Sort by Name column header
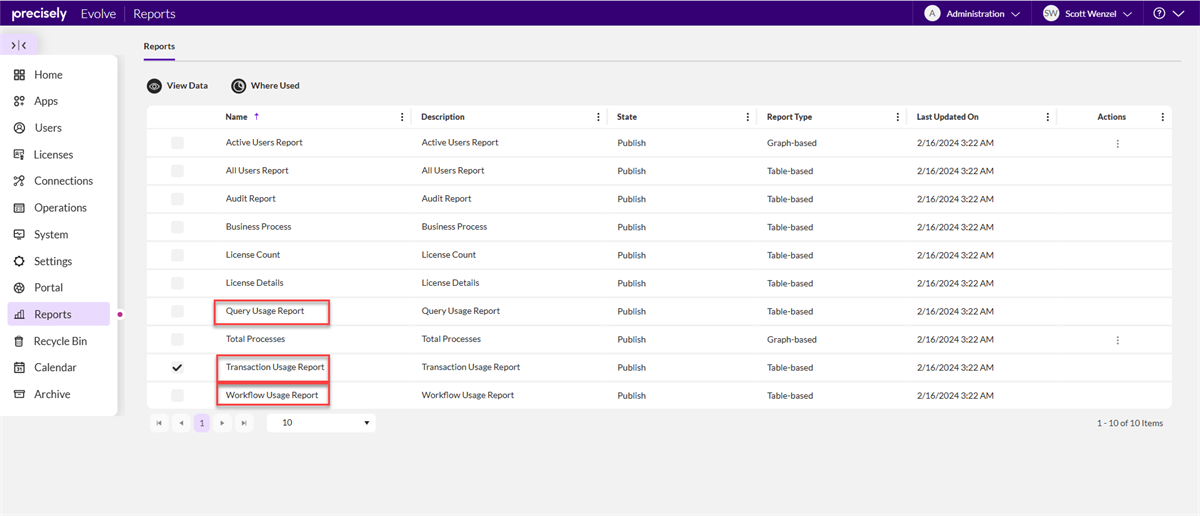 pos(237,117)
